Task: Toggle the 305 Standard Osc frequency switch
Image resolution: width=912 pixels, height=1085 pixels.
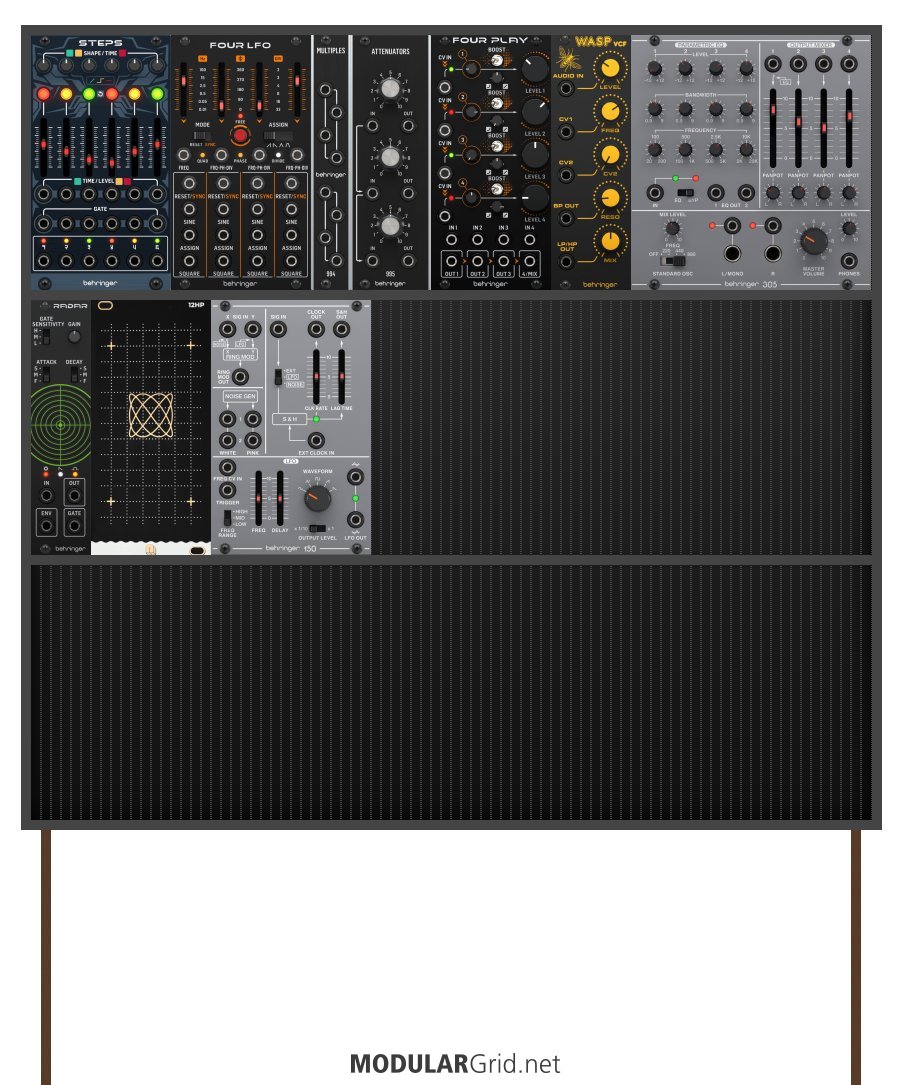Action: click(673, 260)
